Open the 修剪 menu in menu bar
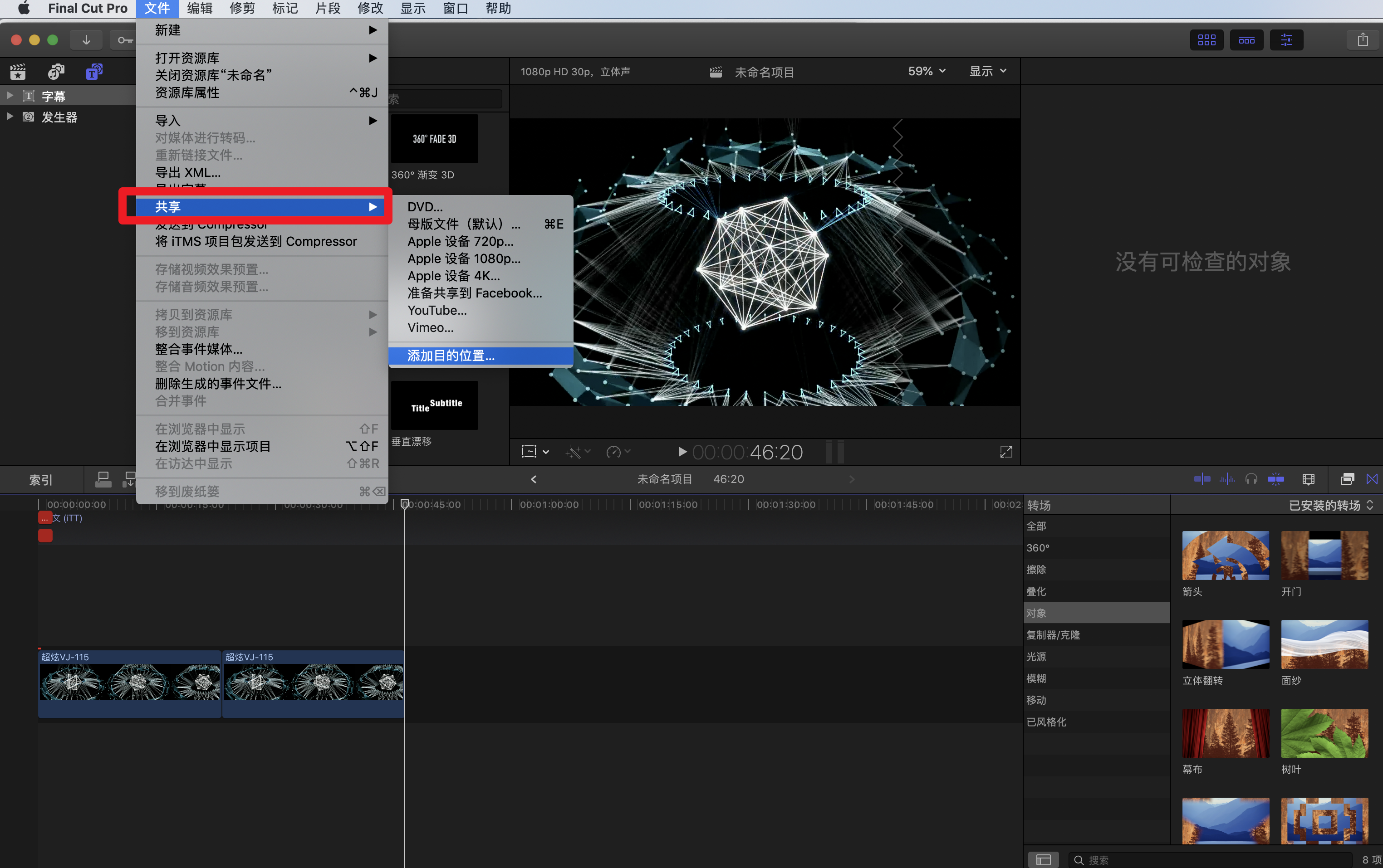Viewport: 1383px width, 868px height. (x=242, y=9)
